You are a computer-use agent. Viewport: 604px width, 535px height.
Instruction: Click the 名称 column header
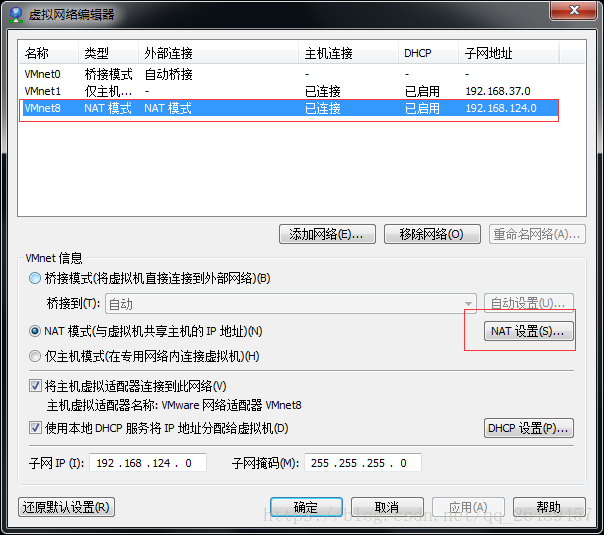pos(49,53)
